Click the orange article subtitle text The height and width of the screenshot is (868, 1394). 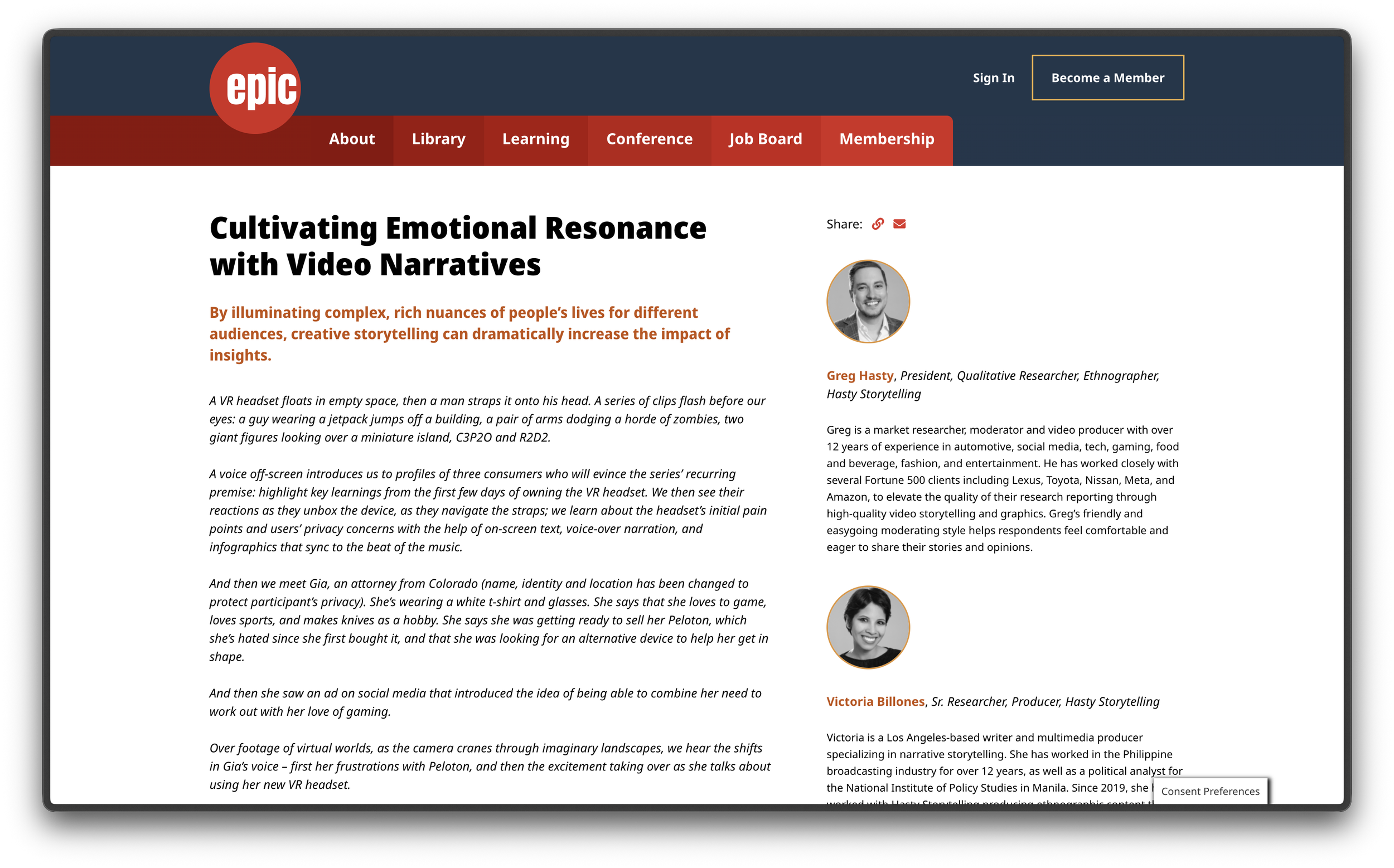click(468, 333)
